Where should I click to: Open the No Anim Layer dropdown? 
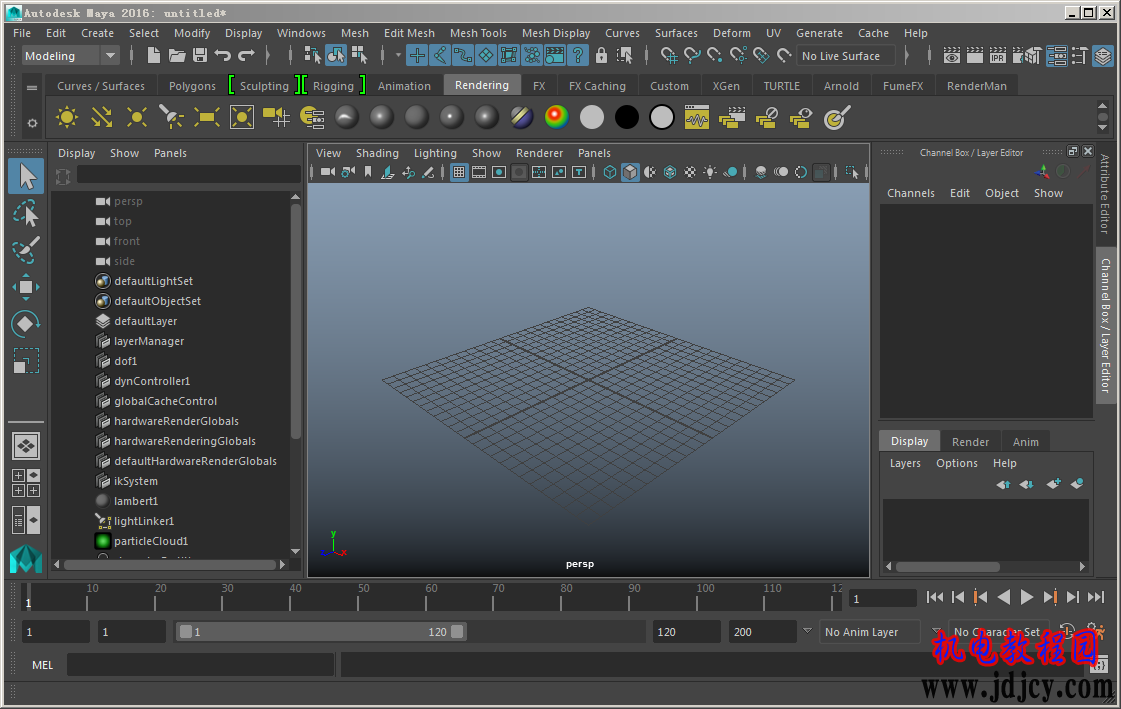[871, 632]
